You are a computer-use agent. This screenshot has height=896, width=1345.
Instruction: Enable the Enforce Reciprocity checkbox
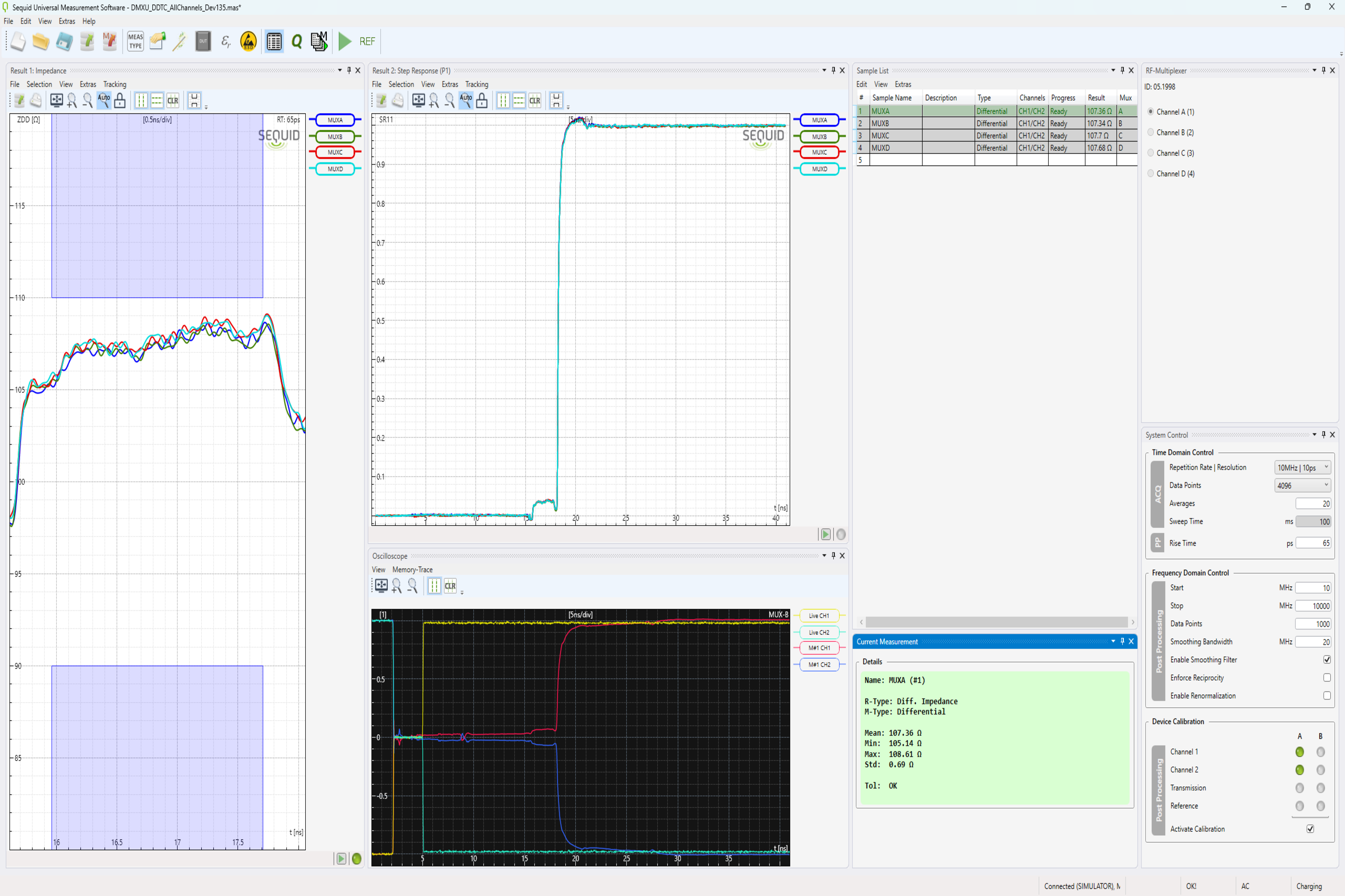coord(1326,678)
